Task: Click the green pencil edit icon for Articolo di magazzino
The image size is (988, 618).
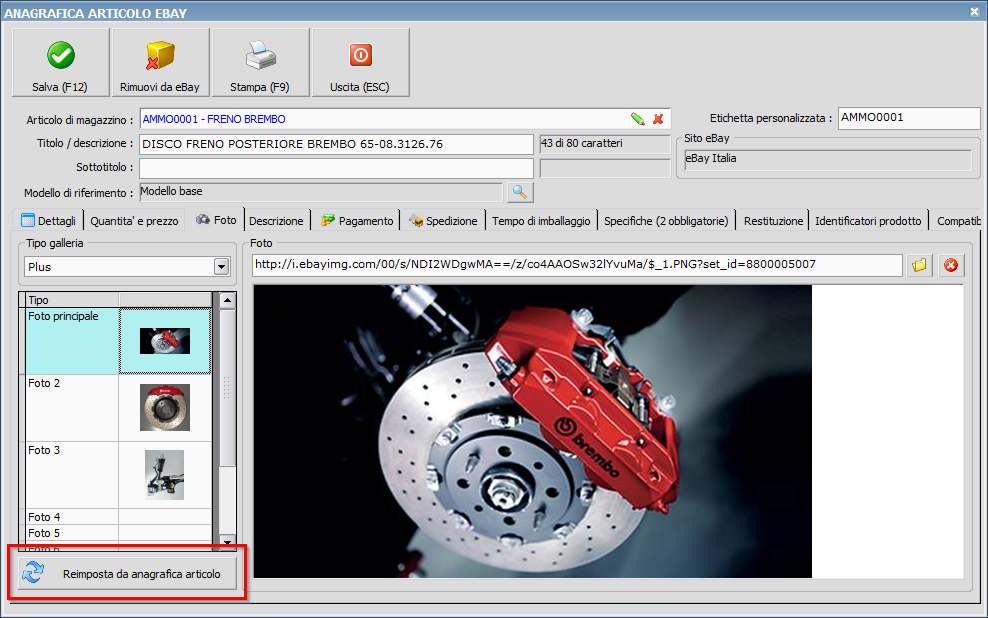Action: click(637, 119)
